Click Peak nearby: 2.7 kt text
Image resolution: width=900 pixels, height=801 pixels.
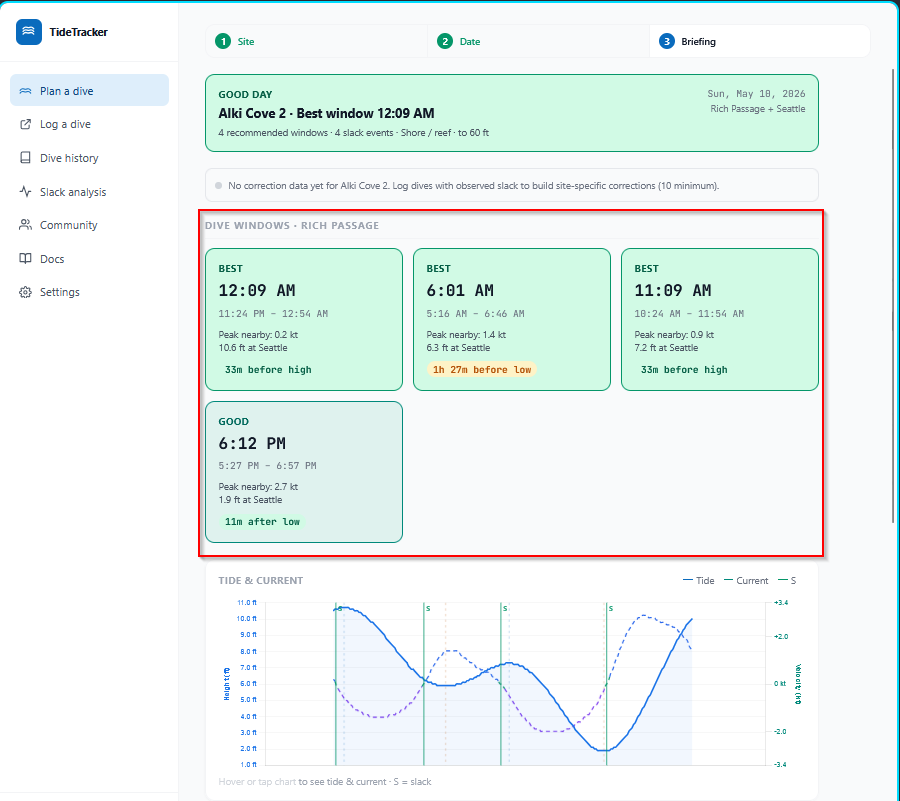258,487
